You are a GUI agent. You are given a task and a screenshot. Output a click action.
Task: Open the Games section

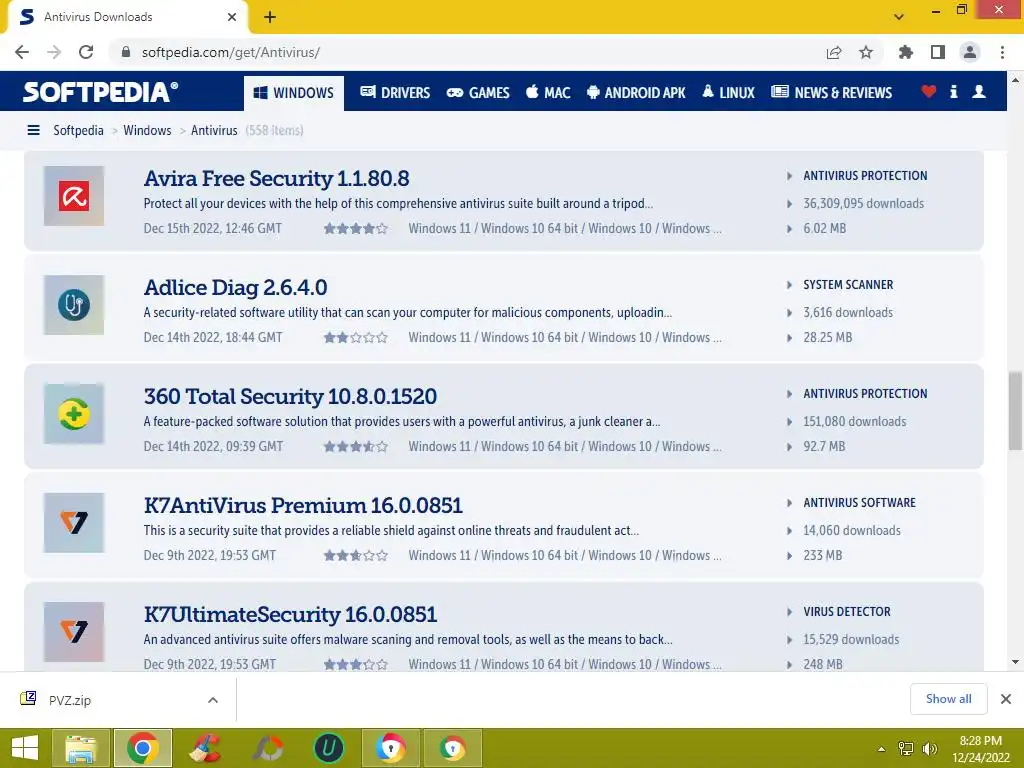point(478,93)
